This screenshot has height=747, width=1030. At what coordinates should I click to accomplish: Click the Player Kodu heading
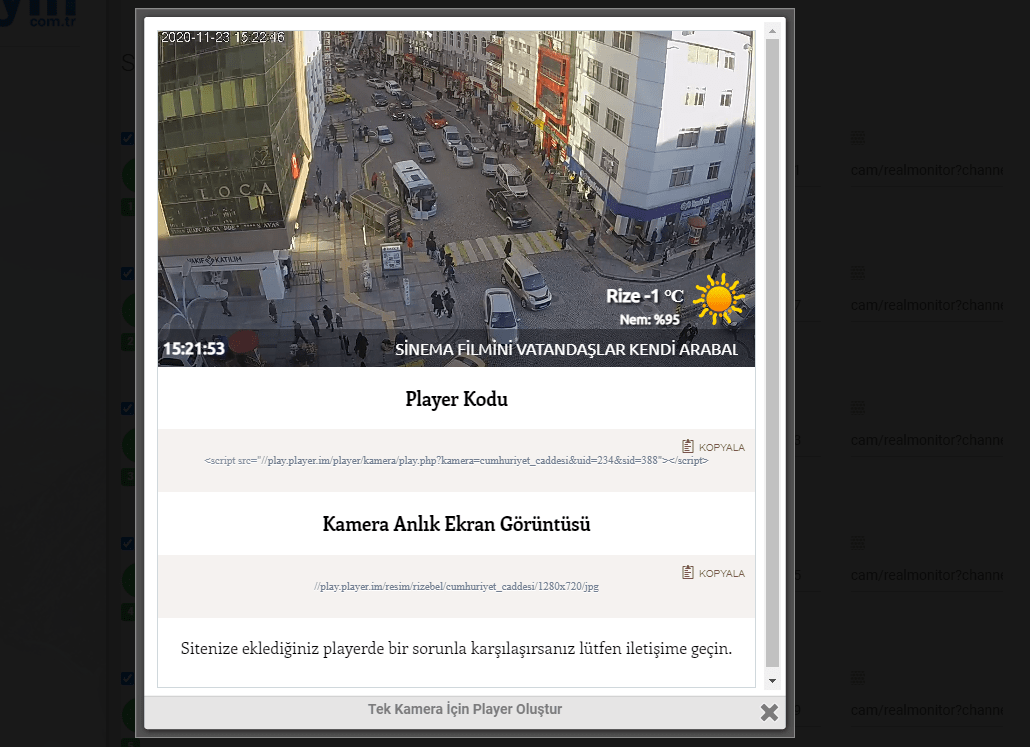click(456, 399)
